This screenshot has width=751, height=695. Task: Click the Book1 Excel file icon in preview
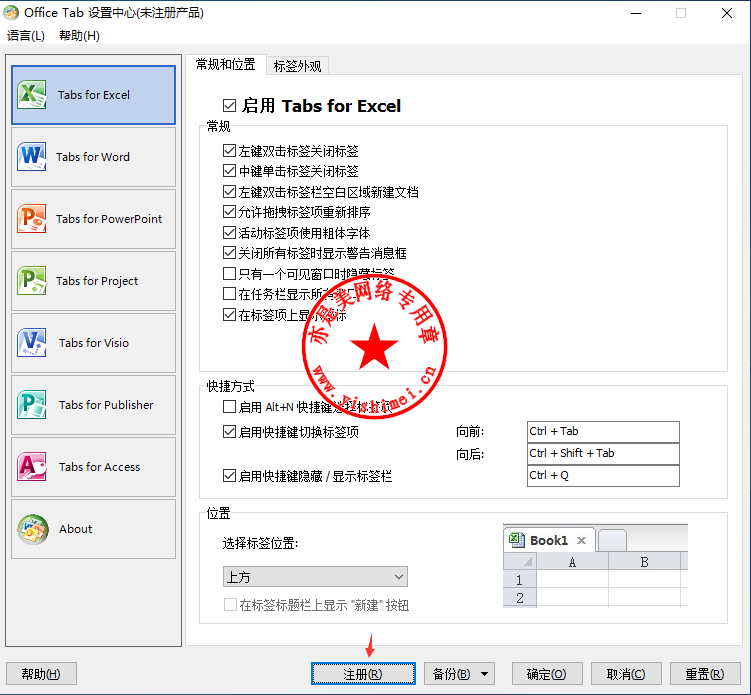coord(516,540)
